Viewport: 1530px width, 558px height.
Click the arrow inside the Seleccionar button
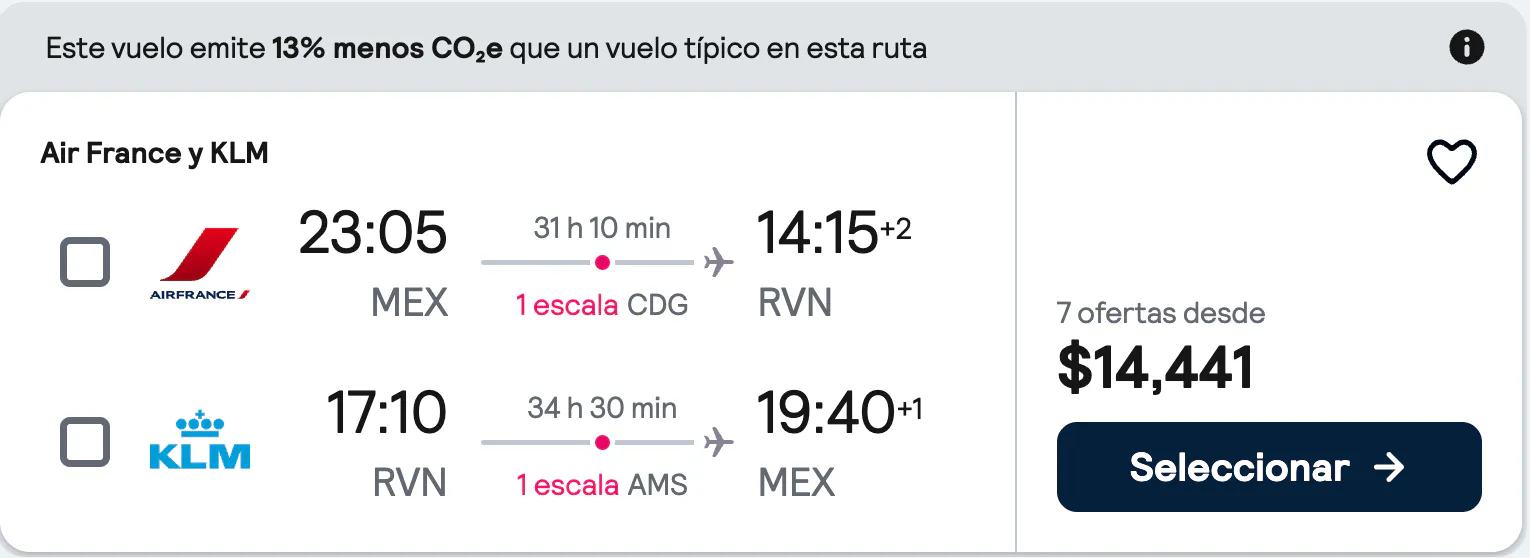click(x=1389, y=467)
